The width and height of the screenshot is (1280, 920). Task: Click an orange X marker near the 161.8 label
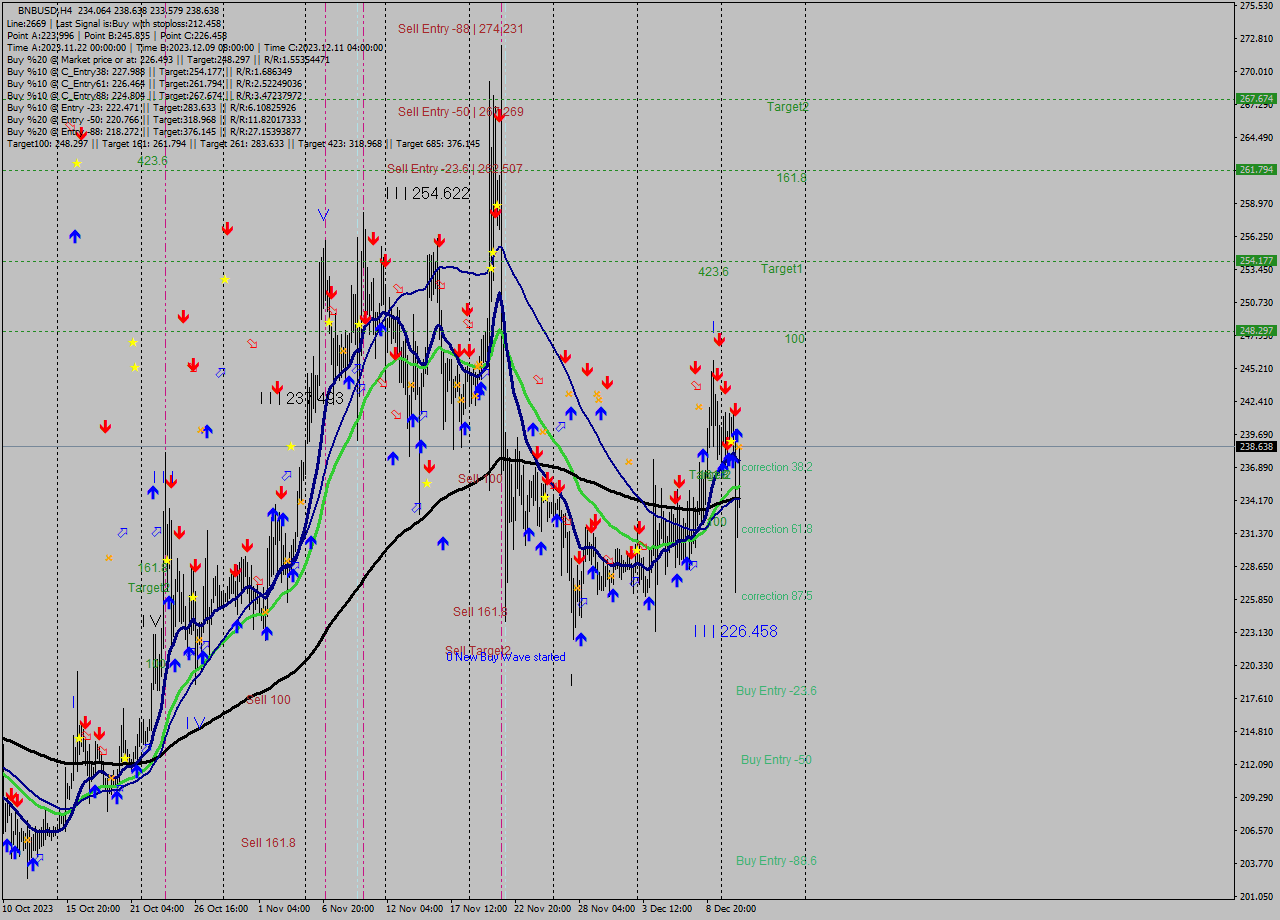[109, 558]
